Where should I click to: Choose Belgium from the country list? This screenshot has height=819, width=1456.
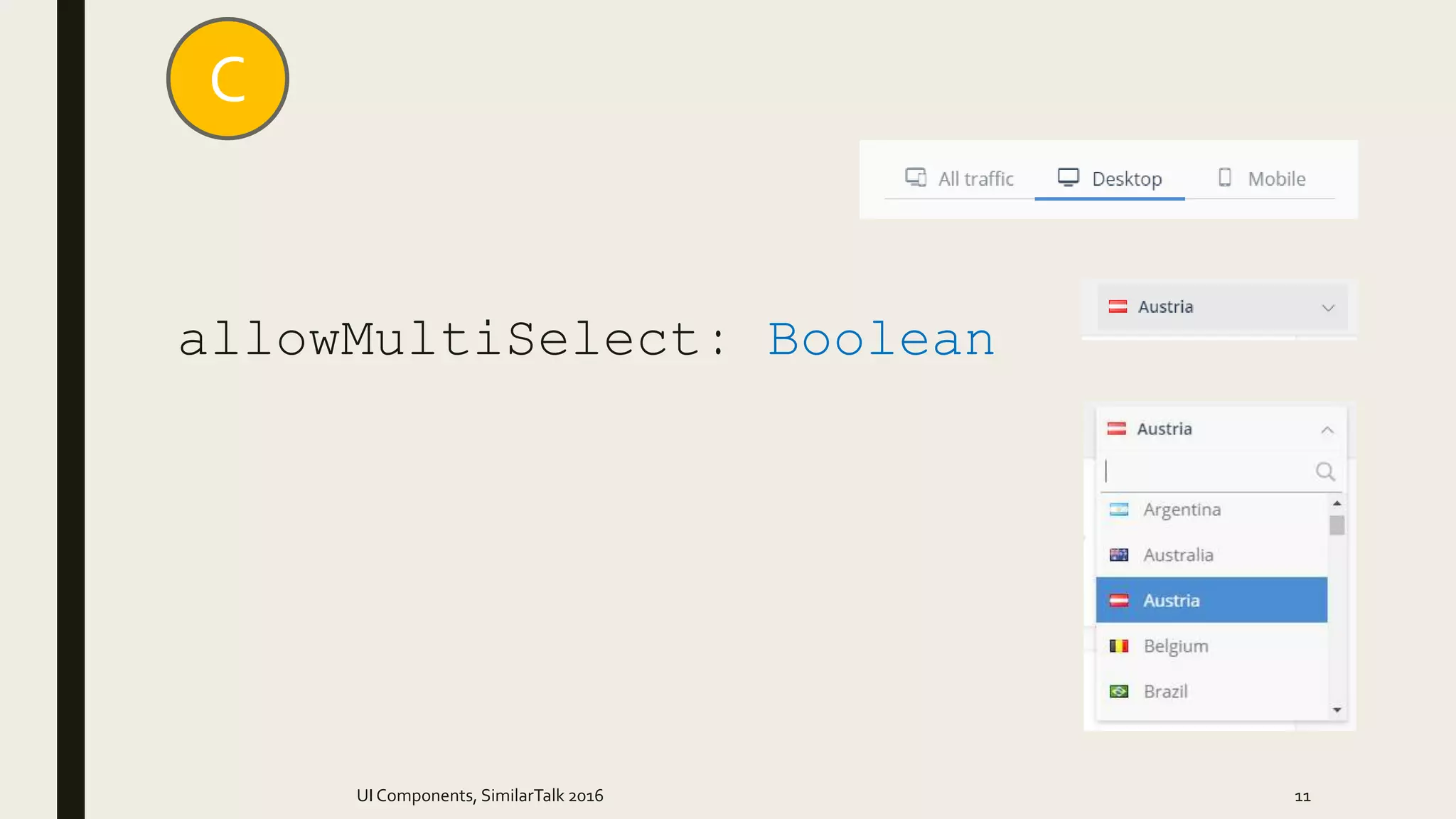1211,646
